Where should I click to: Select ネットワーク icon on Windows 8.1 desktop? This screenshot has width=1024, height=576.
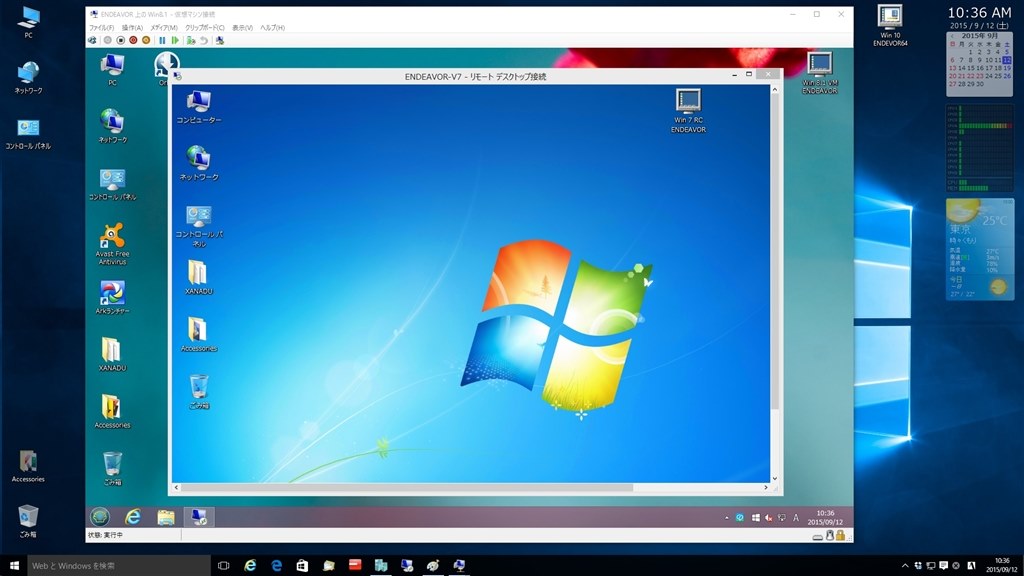[x=112, y=126]
